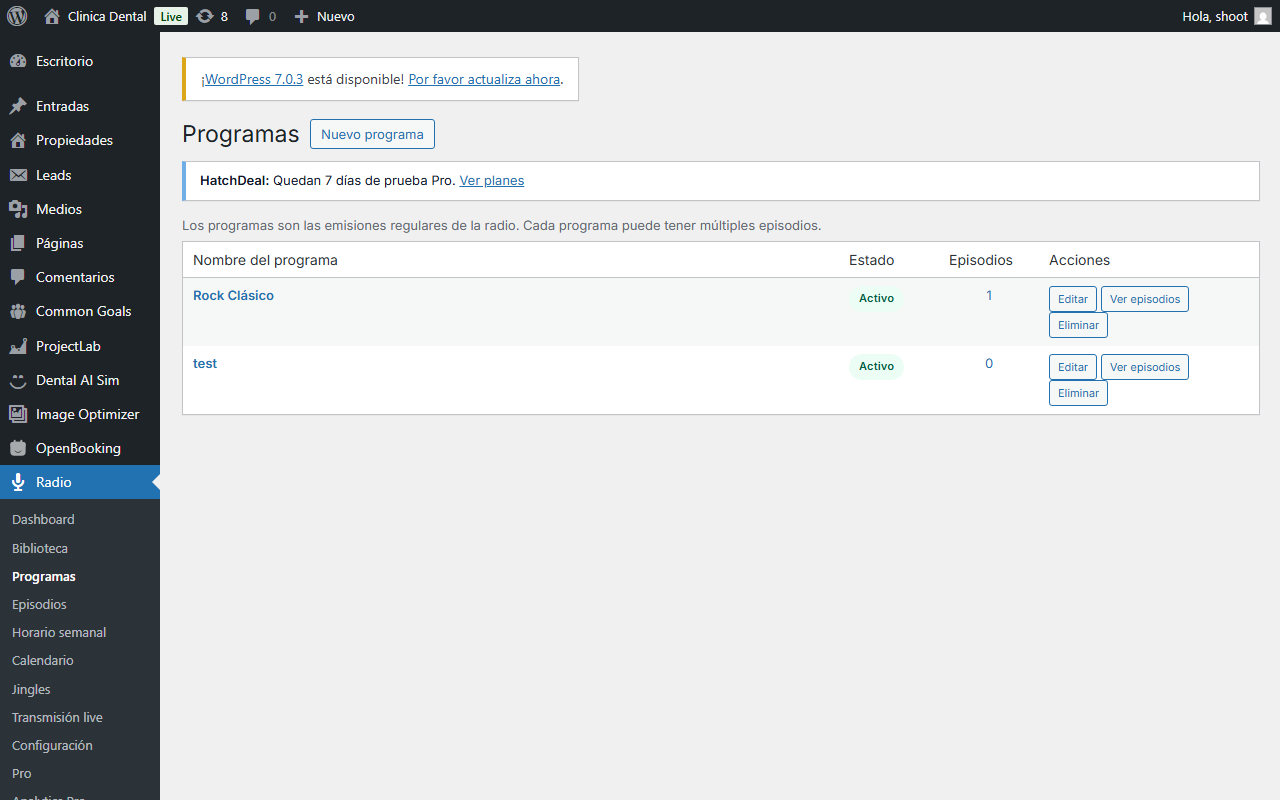This screenshot has height=800, width=1280.
Task: Click the Nombre del programa column header
Action: [x=265, y=260]
